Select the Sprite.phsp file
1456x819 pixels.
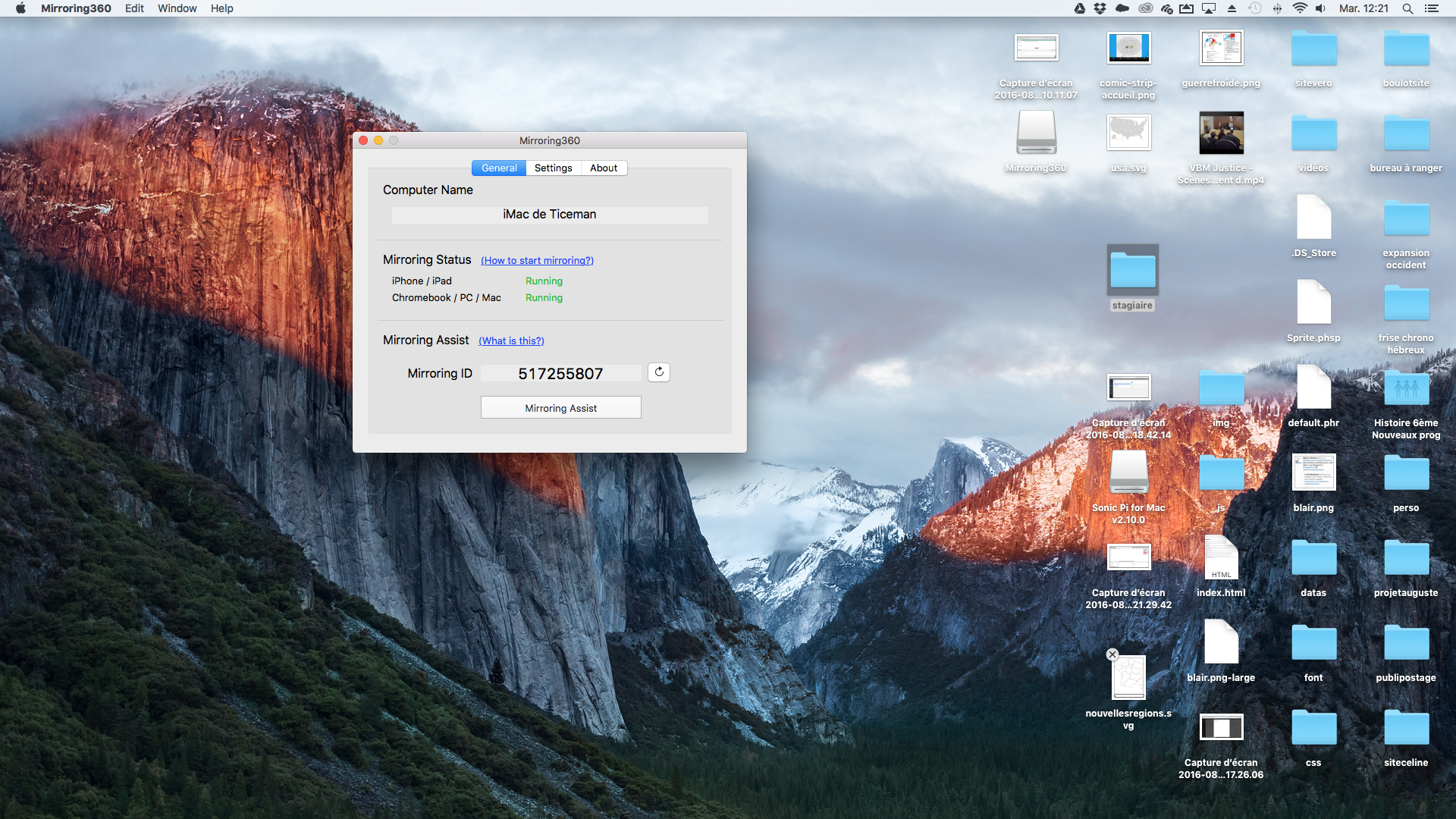(x=1313, y=303)
